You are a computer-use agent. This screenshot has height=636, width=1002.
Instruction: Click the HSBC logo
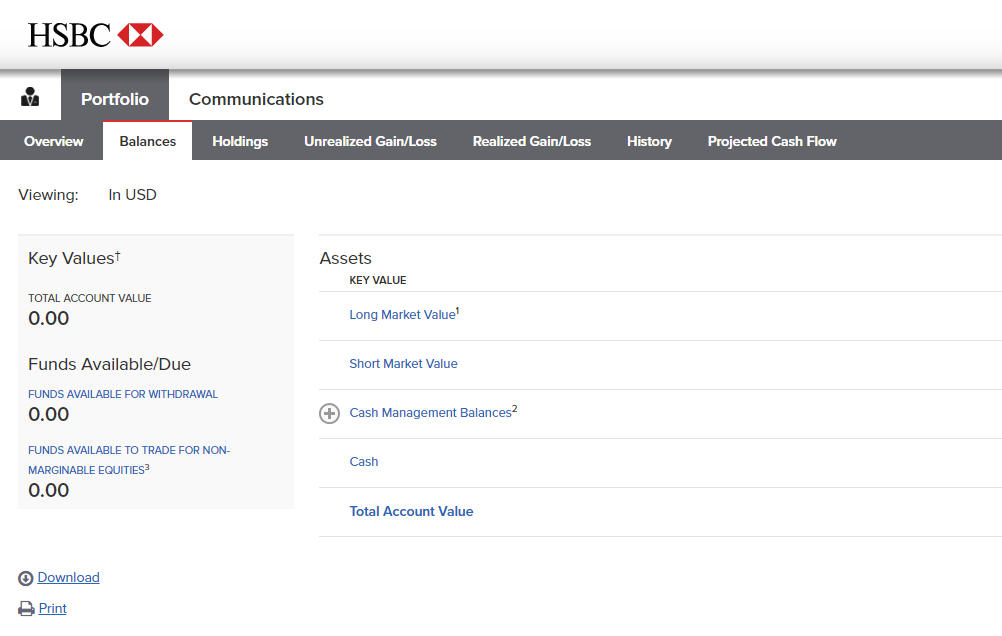(x=95, y=35)
